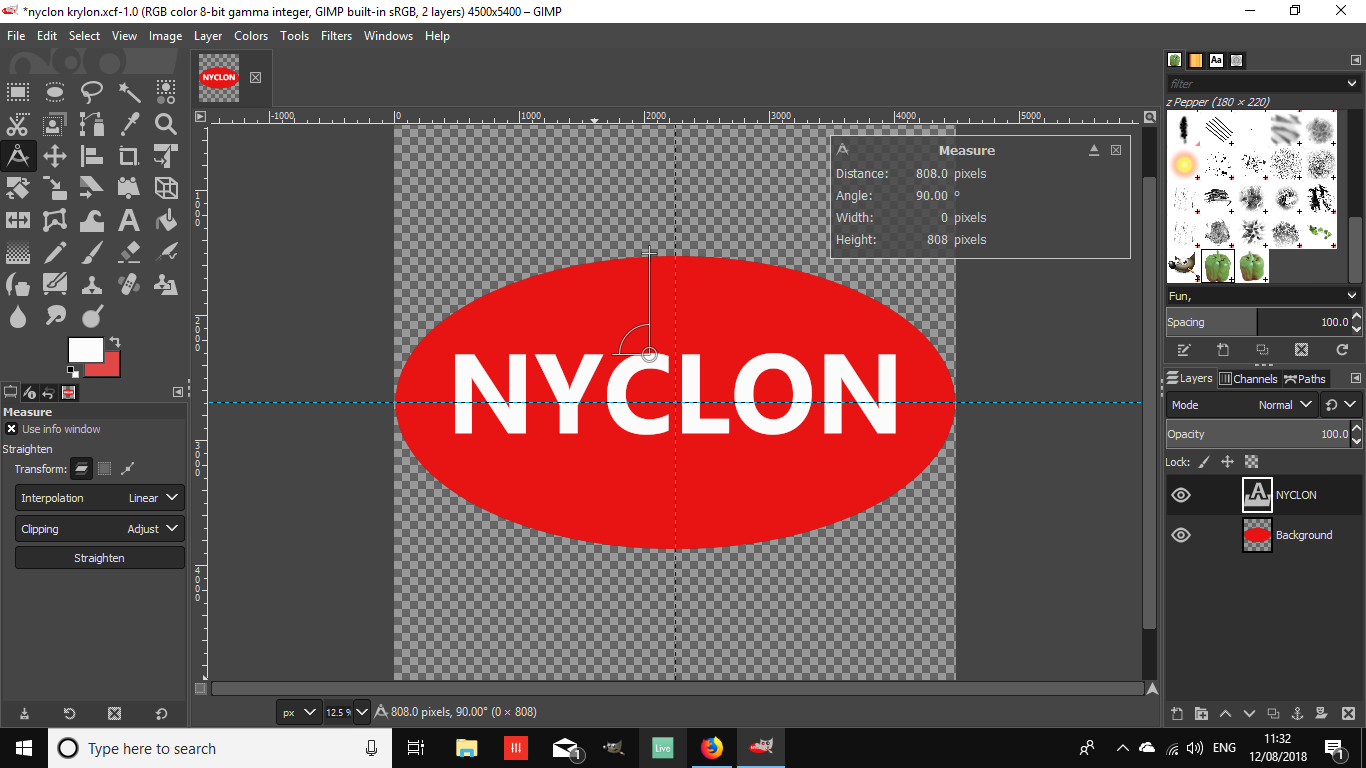Image resolution: width=1366 pixels, height=768 pixels.
Task: Choose the Color Picker eyedropper tool
Action: pos(129,124)
